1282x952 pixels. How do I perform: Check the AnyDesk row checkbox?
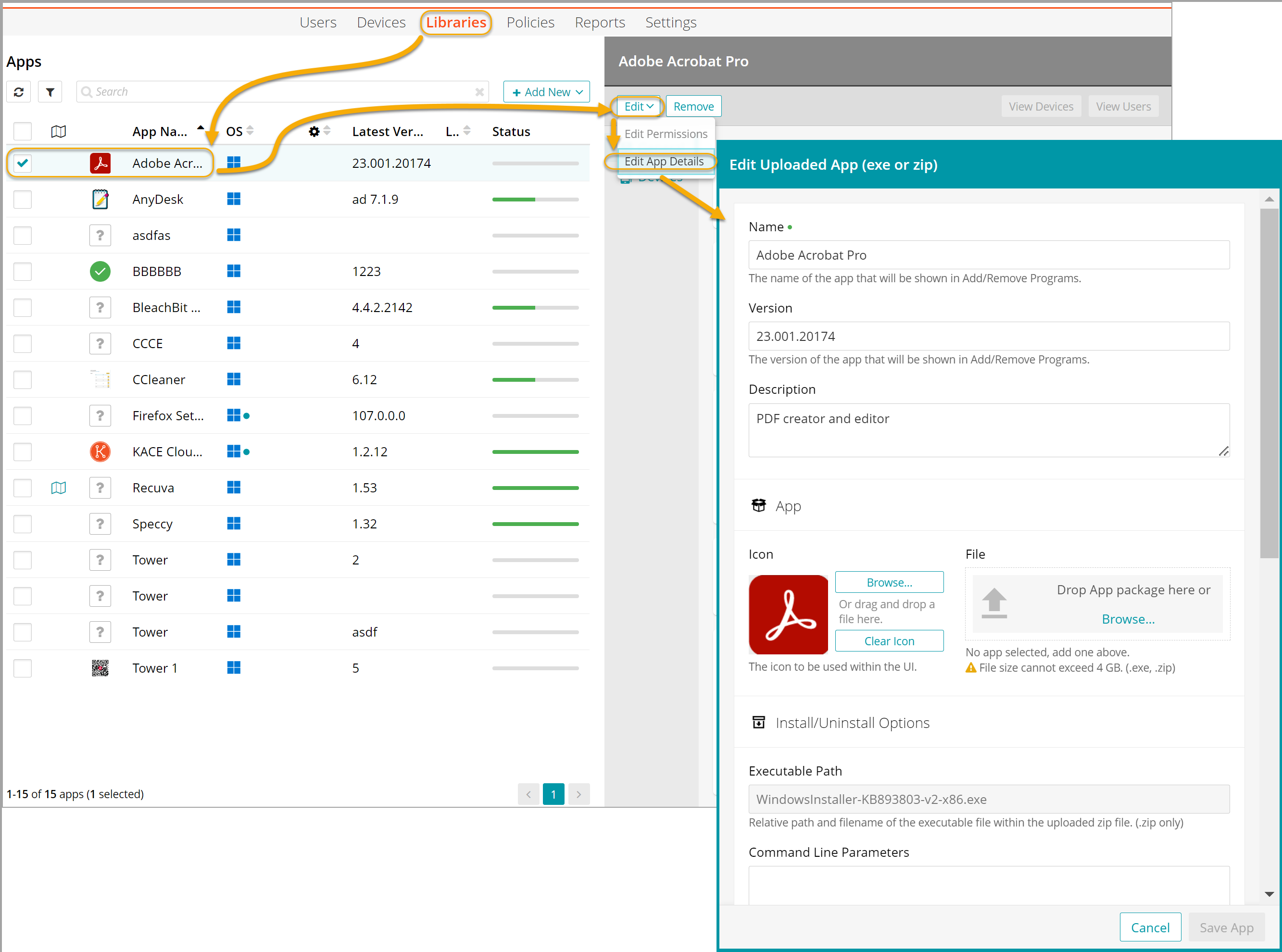[x=23, y=200]
